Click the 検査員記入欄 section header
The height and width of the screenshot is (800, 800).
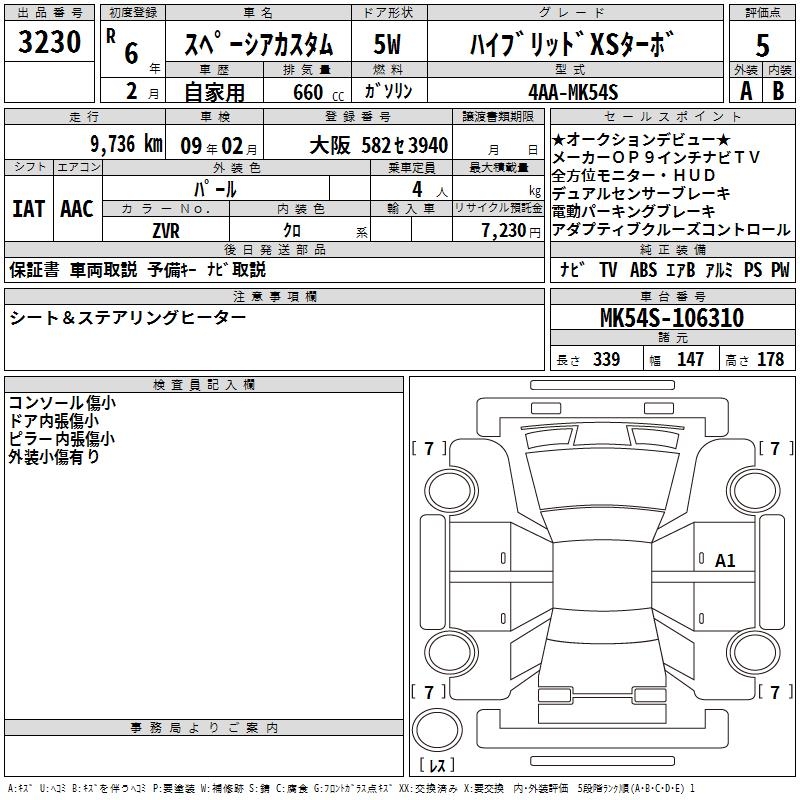click(x=204, y=385)
